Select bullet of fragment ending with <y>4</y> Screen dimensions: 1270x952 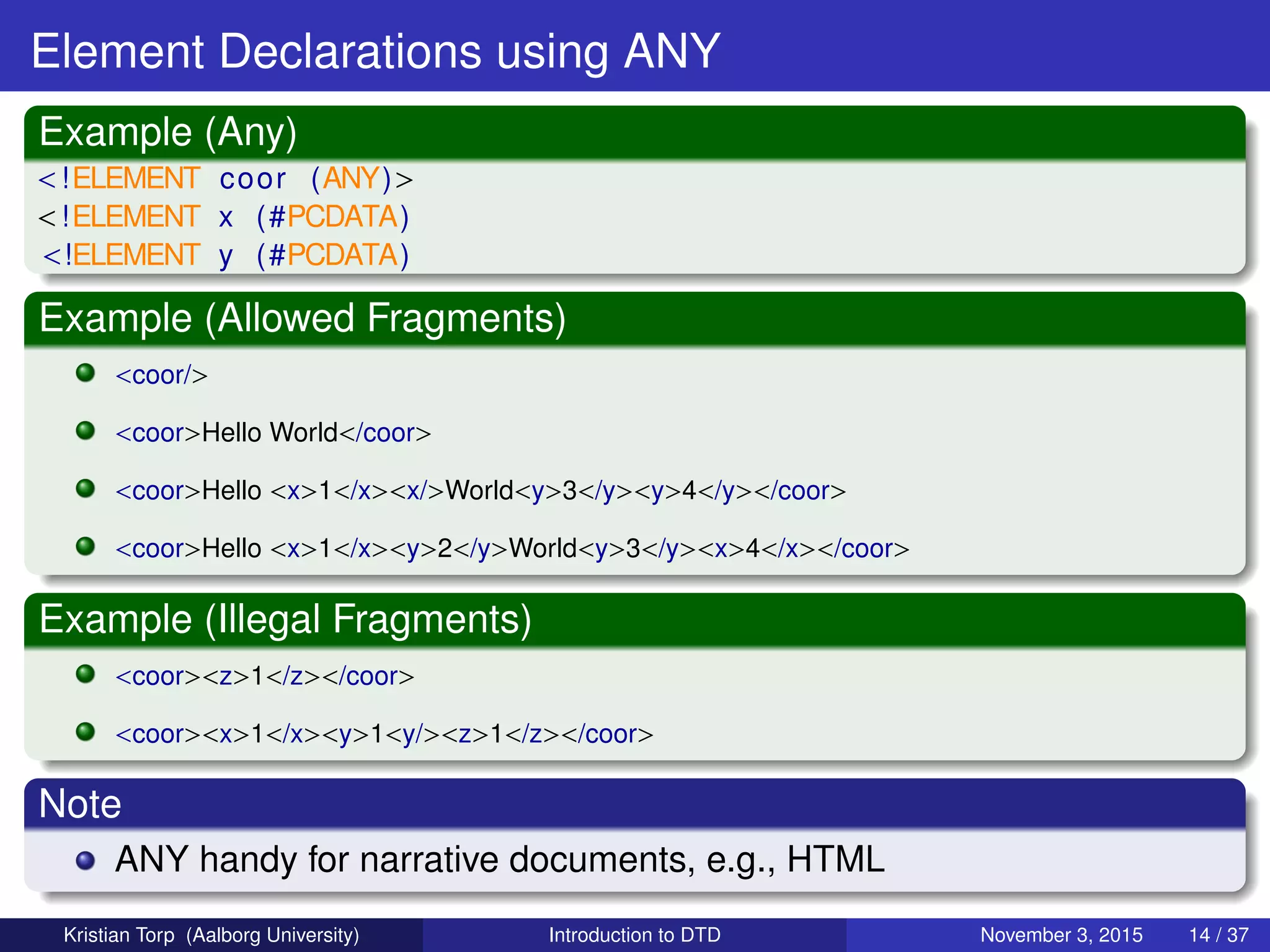tap(85, 488)
